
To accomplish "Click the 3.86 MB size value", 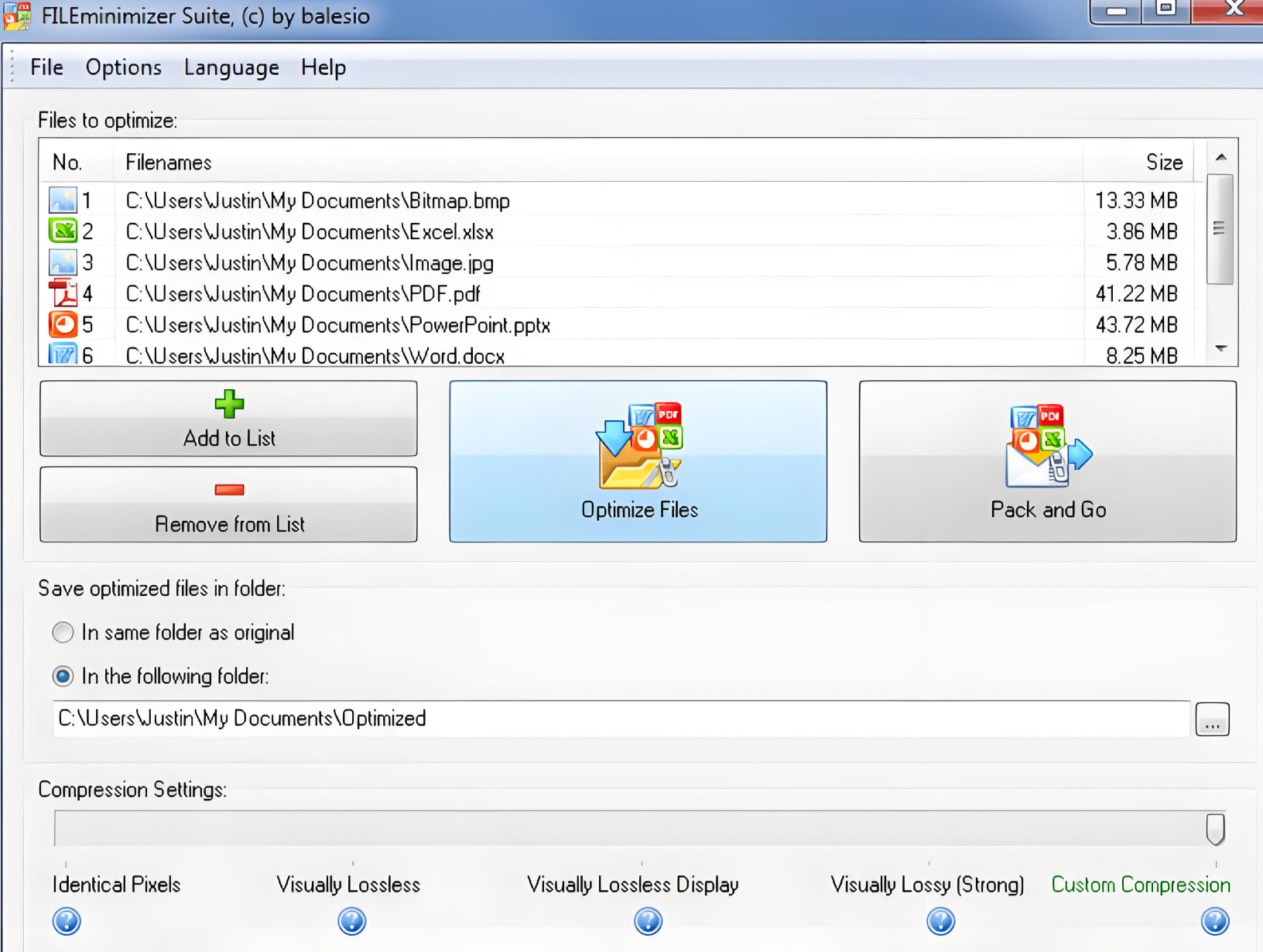I will [1141, 231].
